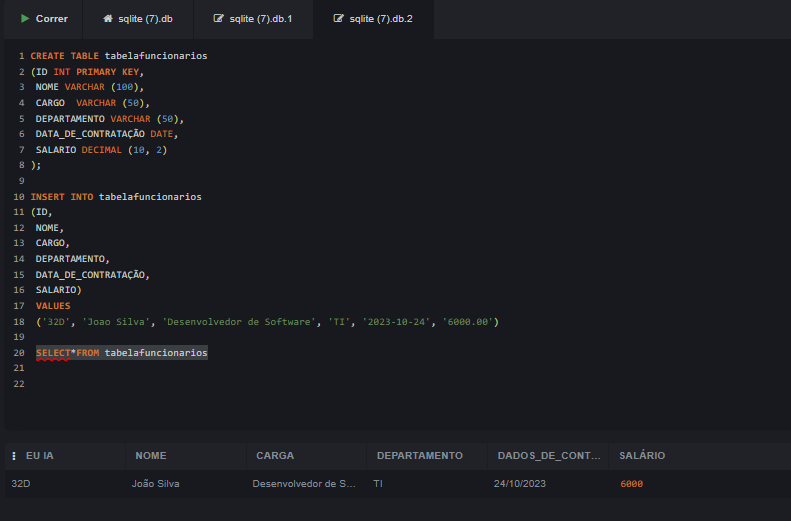
Task: Click the edit icon on sqlite (7).db.2 tab
Action: (338, 19)
